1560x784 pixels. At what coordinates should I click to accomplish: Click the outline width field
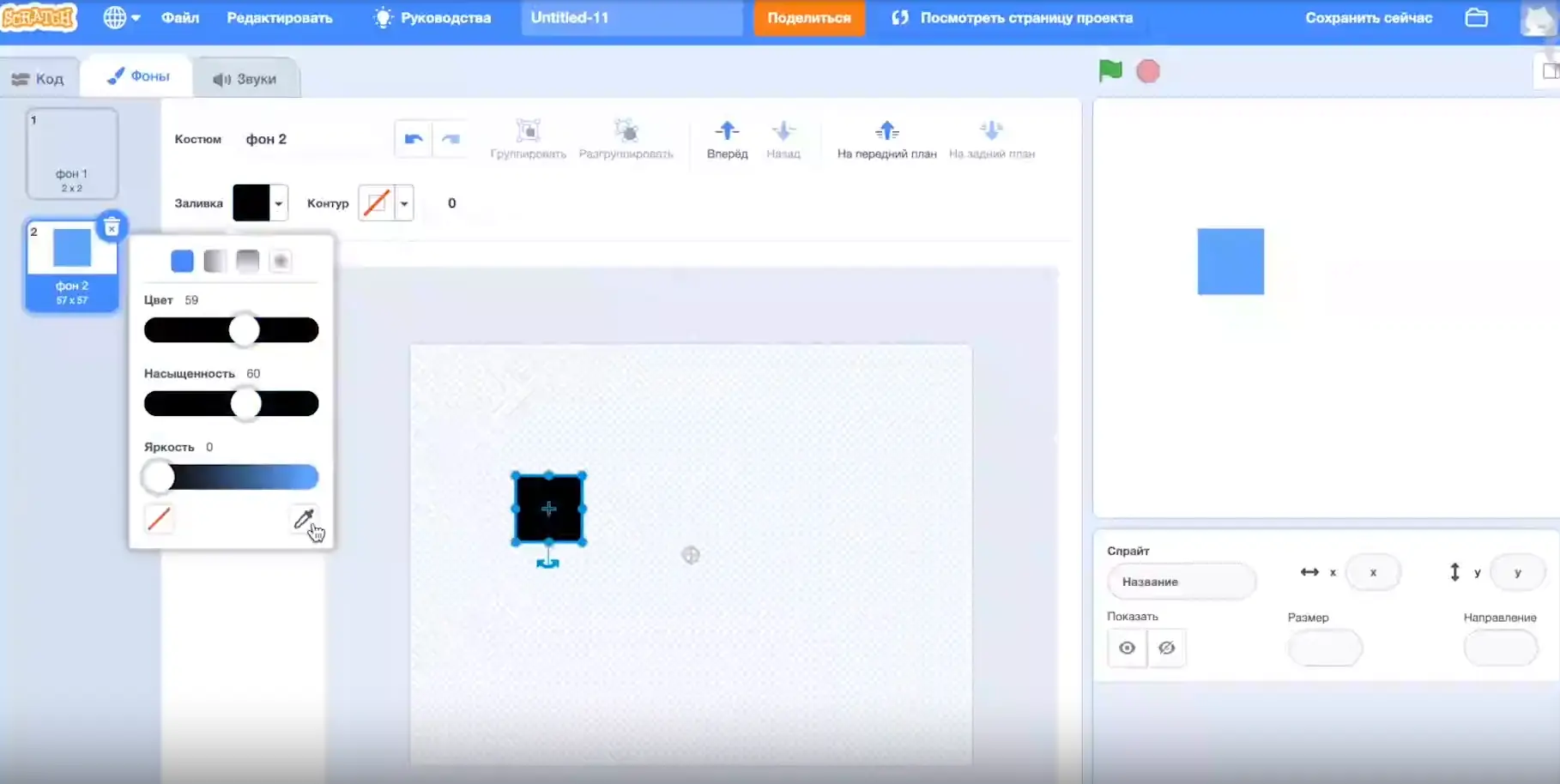coord(452,203)
